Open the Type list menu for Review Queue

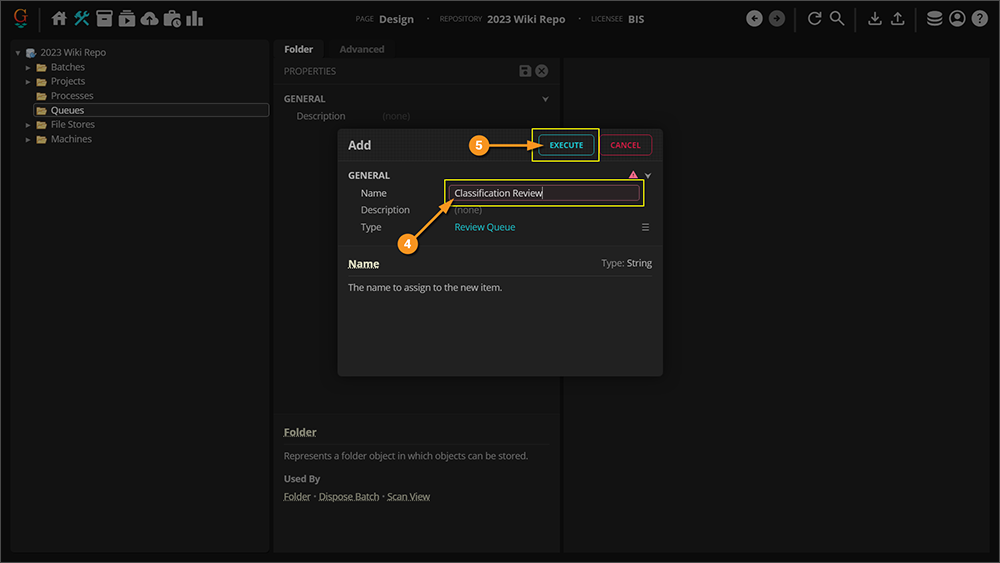pos(646,228)
